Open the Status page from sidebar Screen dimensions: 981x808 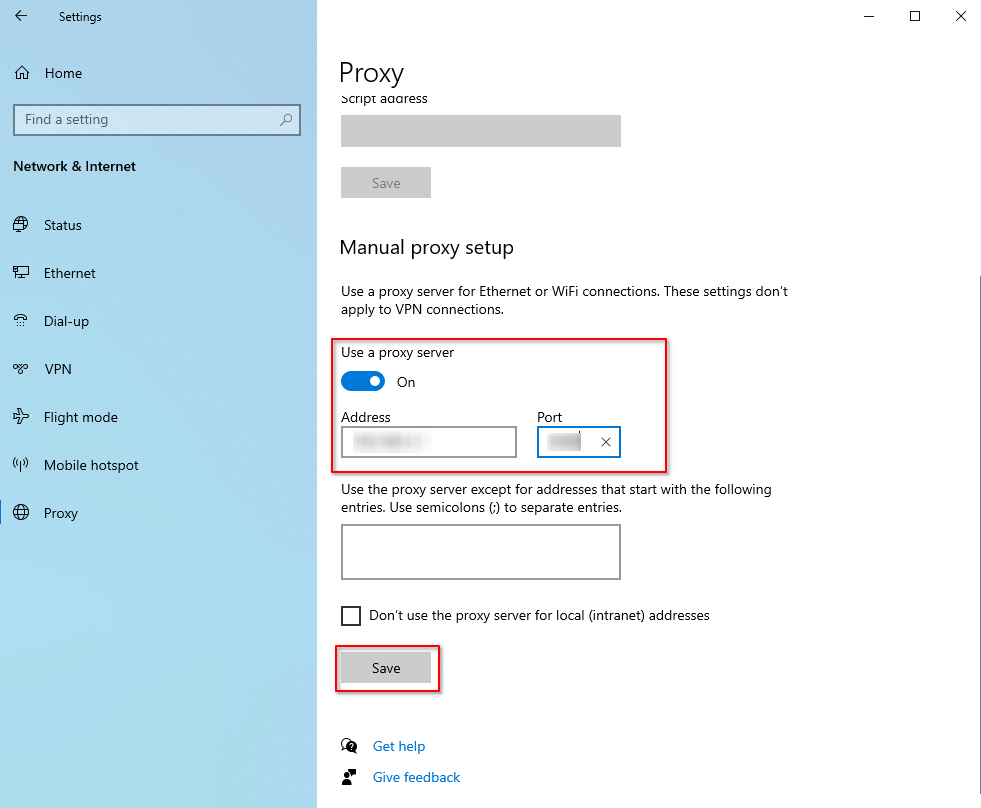[64, 225]
